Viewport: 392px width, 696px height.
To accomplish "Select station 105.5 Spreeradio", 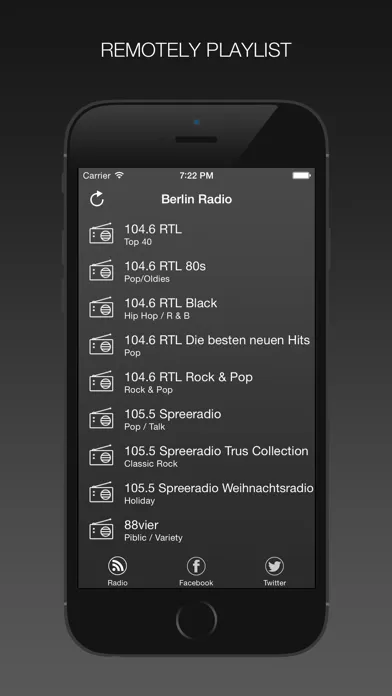I will (x=173, y=414).
